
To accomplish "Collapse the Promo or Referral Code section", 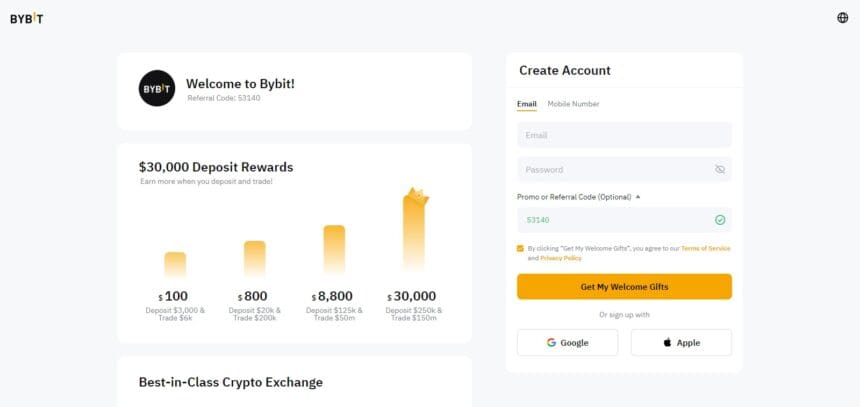I will click(x=579, y=197).
